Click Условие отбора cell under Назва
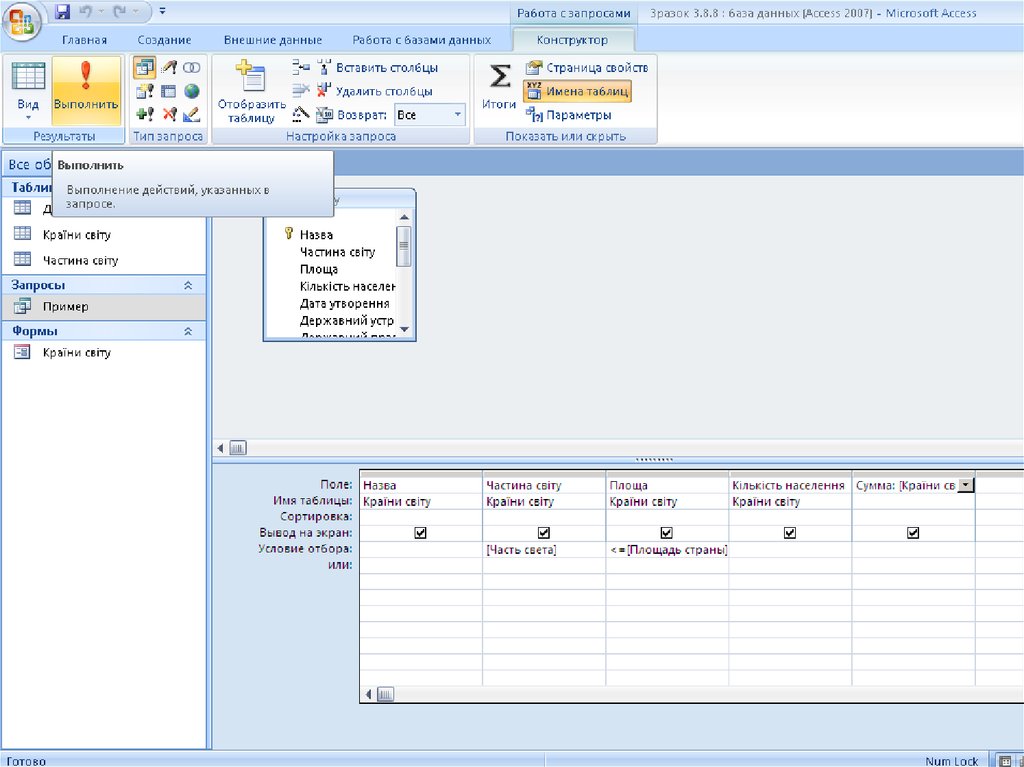 click(420, 550)
